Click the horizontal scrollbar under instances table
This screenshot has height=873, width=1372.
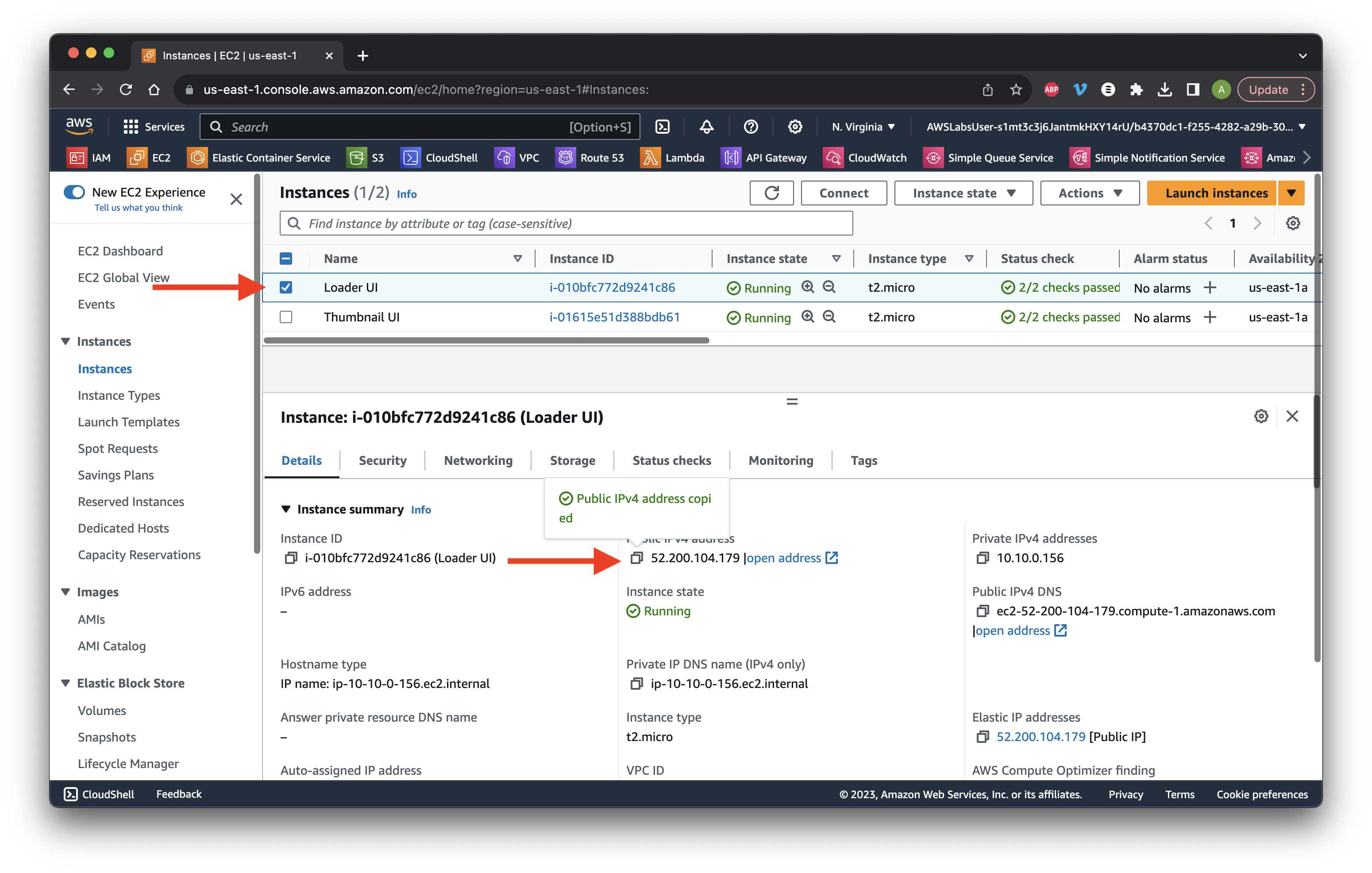pos(486,340)
